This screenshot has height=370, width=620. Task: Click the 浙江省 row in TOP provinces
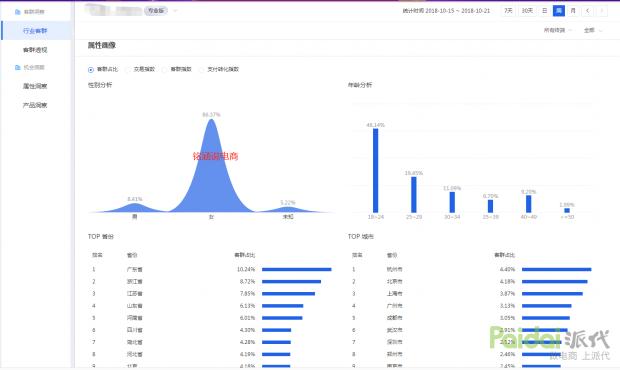[x=210, y=282]
